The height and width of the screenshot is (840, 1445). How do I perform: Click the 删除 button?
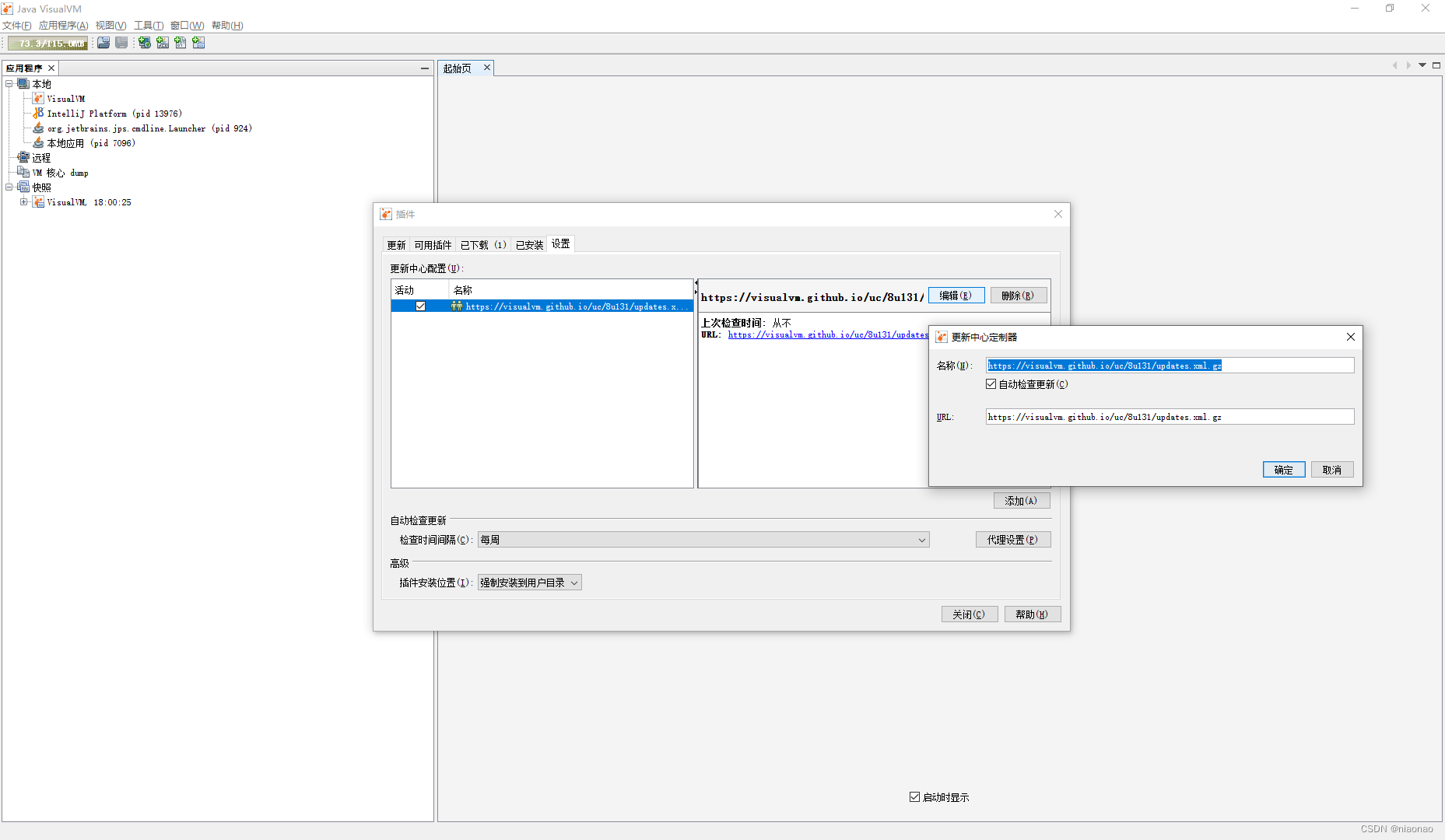(x=1018, y=296)
